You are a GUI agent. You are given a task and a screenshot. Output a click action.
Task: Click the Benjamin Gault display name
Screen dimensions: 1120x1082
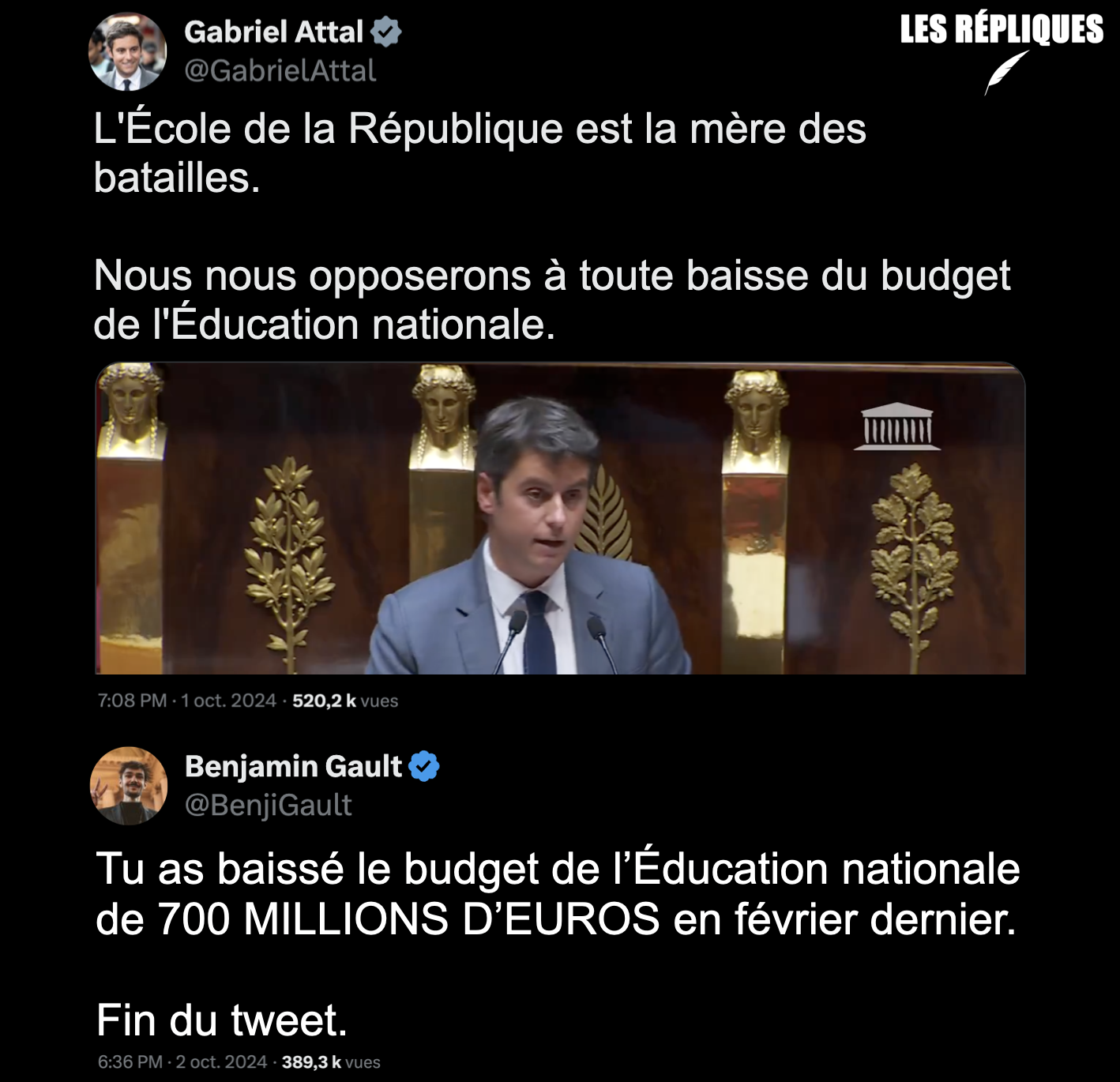click(x=294, y=766)
